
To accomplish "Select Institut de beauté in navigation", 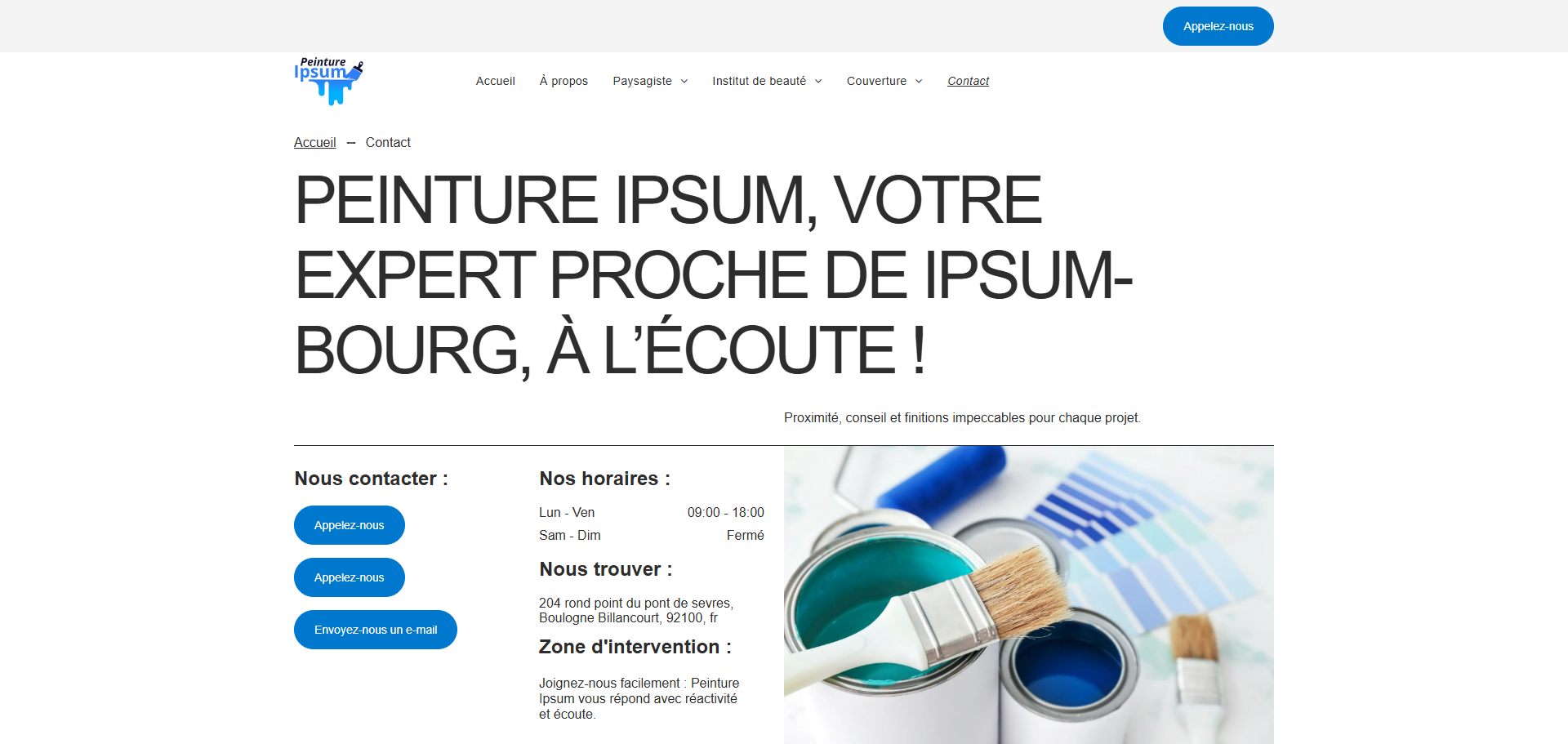I will pyautogui.click(x=759, y=81).
